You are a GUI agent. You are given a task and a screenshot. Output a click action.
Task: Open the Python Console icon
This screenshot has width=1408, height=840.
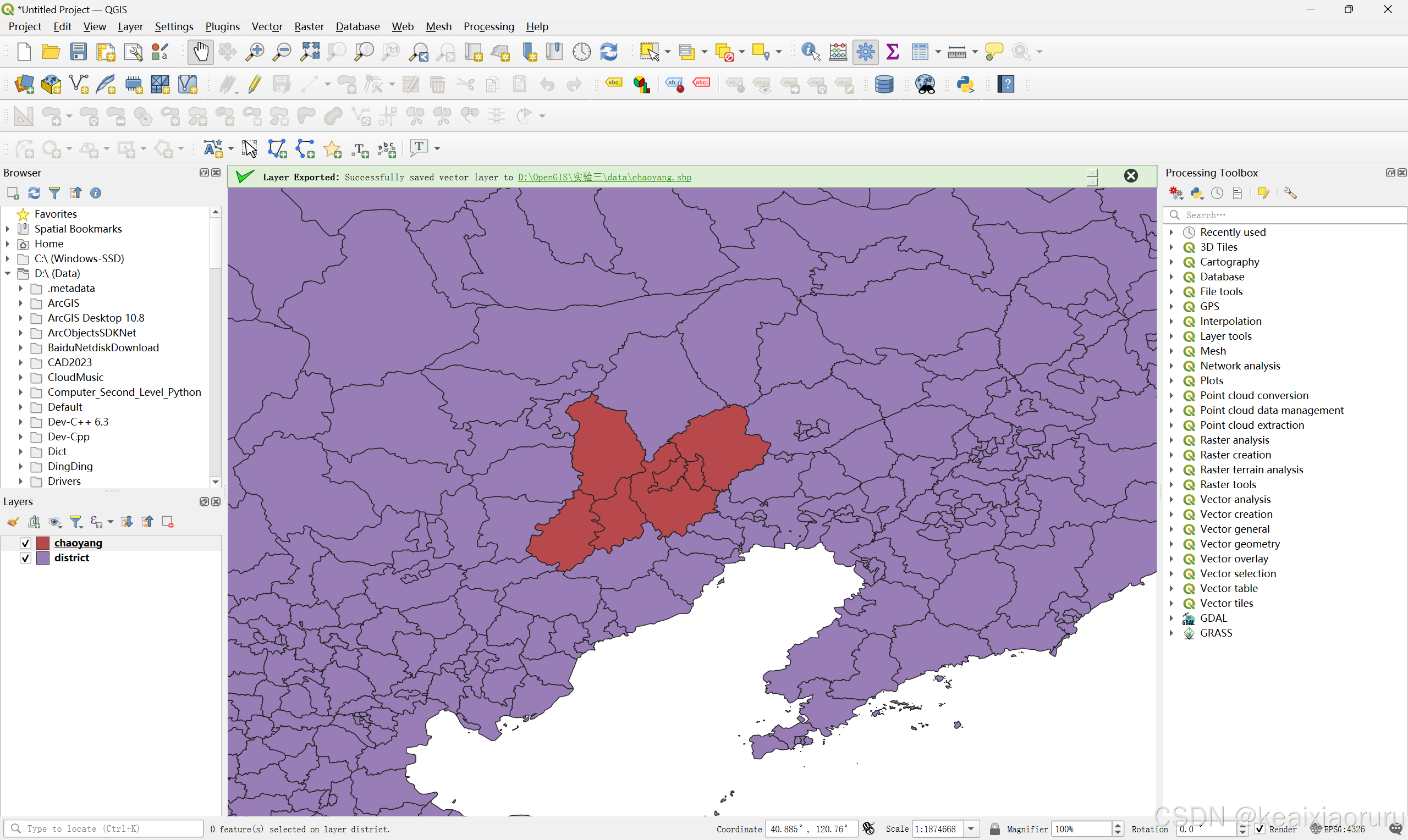[x=965, y=84]
